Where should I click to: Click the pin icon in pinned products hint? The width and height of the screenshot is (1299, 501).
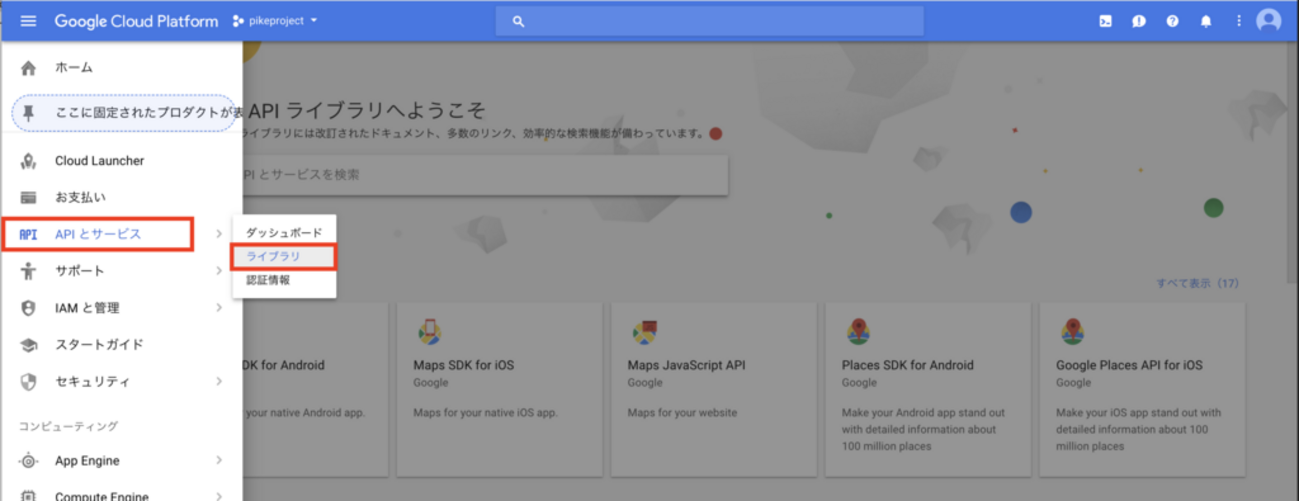tap(28, 113)
